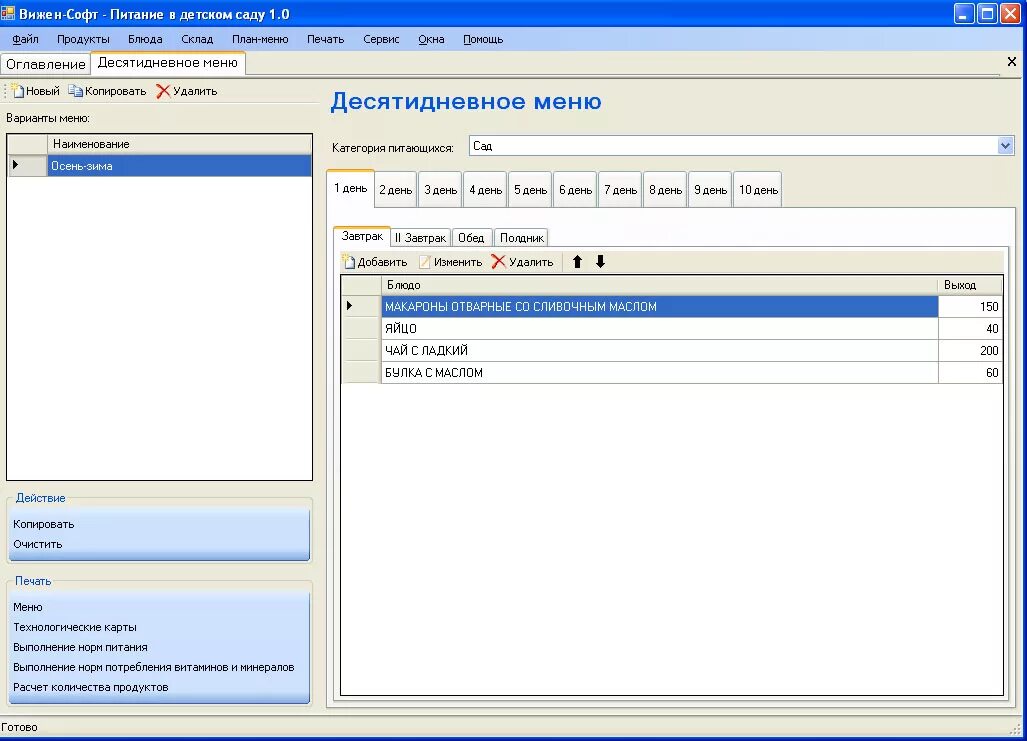Screen dimensions: 1027x741
Task: Open the Склад menu
Action: (x=197, y=39)
